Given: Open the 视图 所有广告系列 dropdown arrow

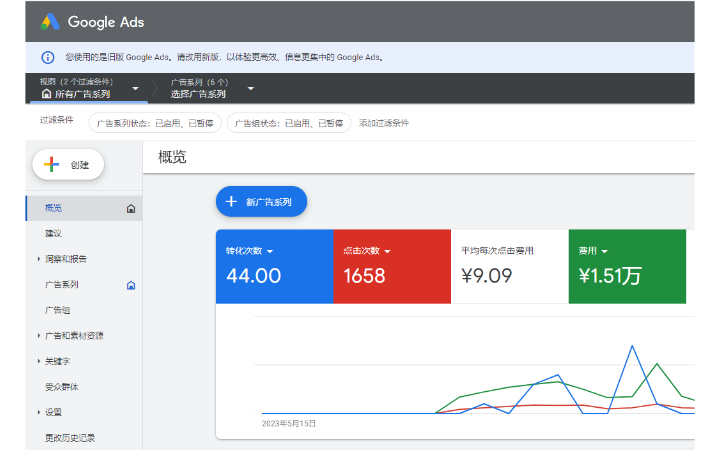Looking at the screenshot, I should (x=135, y=88).
